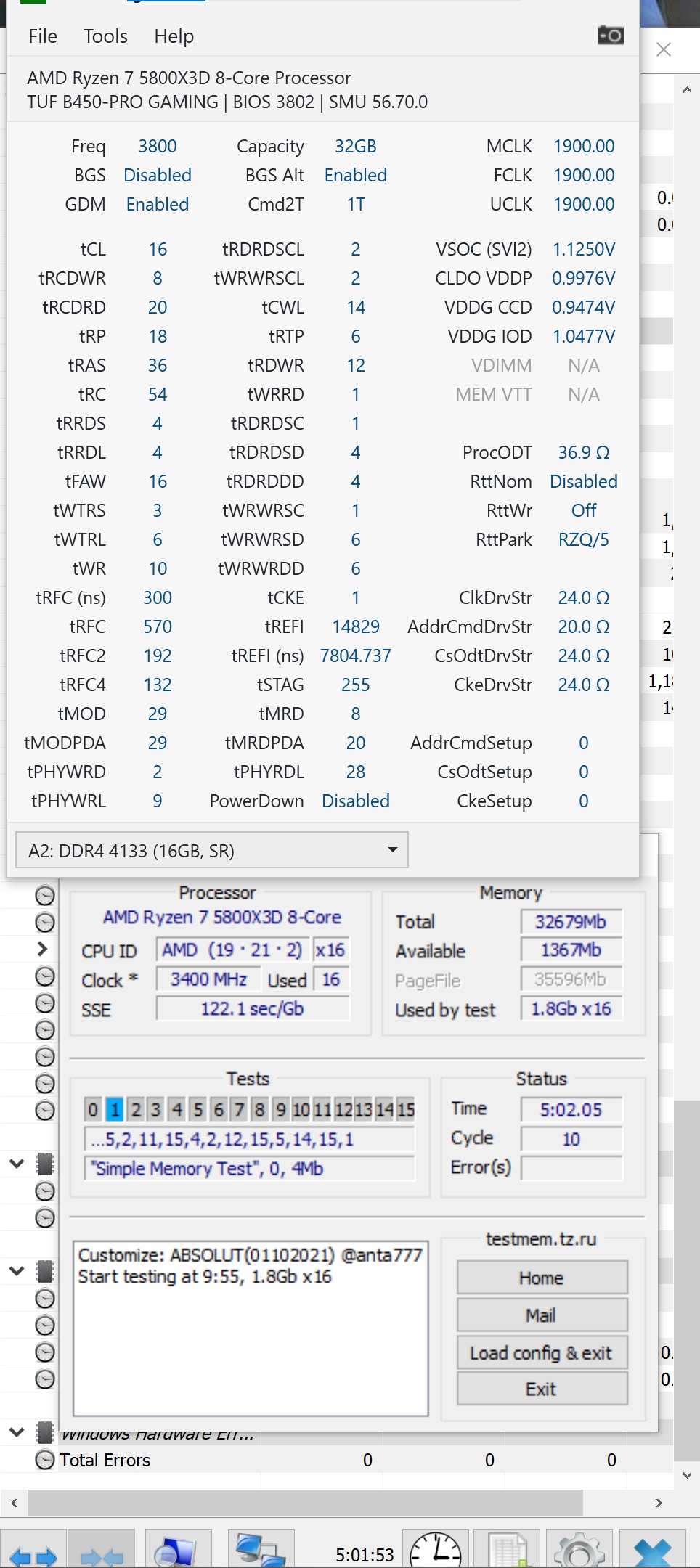Click the MCLK value 1900.00
This screenshot has height=1568, width=700.
584,146
